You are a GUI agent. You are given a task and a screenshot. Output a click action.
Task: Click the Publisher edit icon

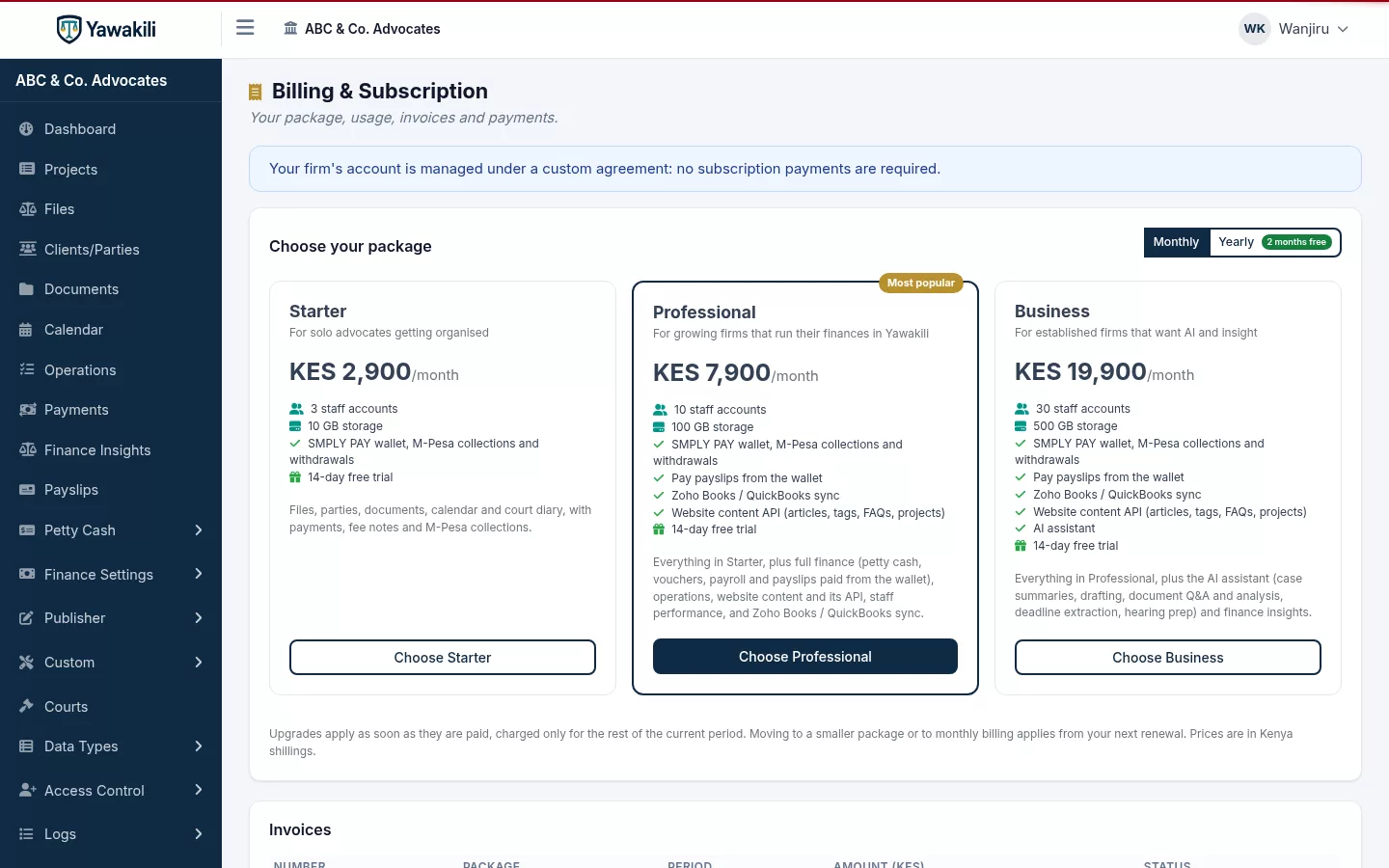[27, 618]
